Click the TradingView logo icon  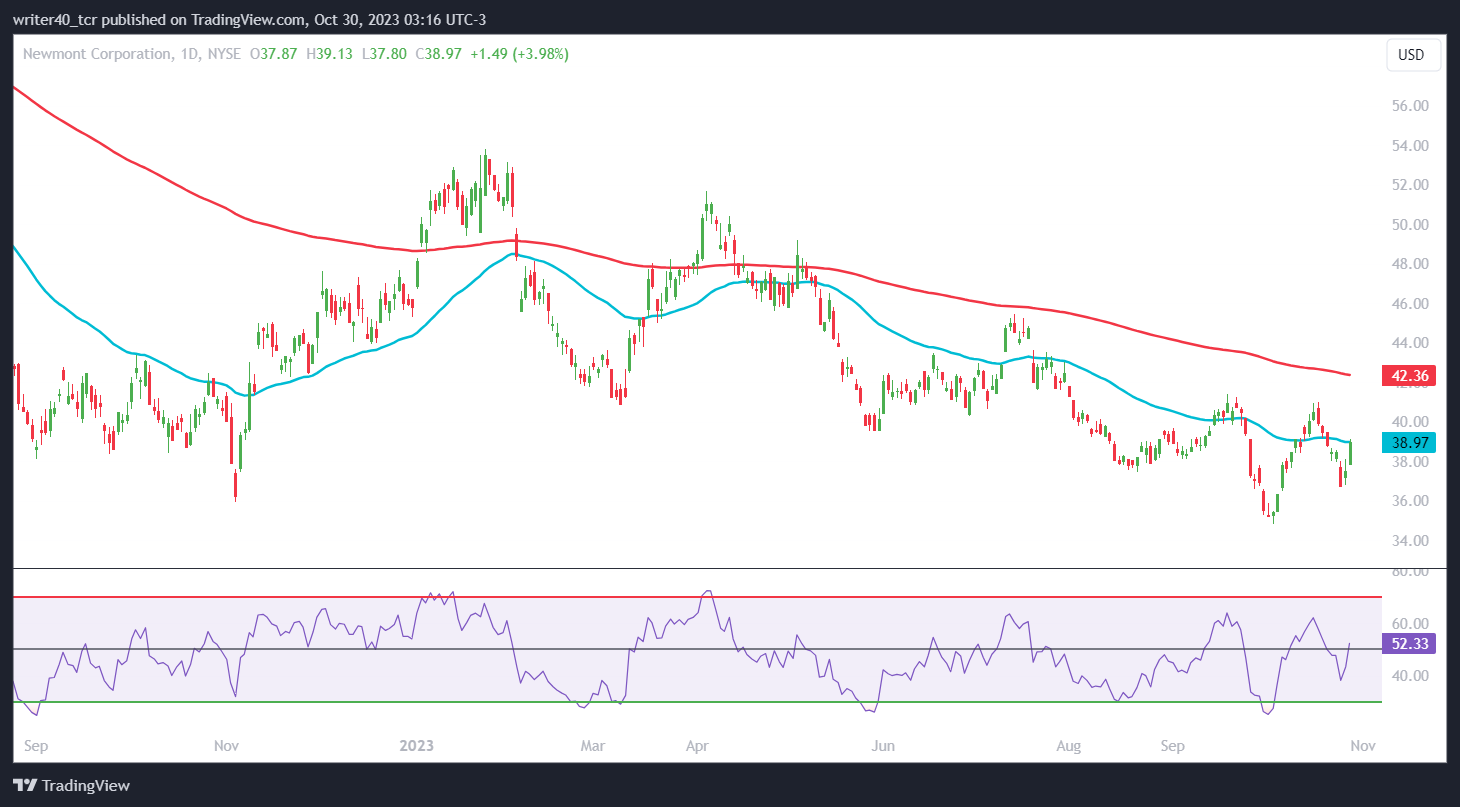click(23, 785)
